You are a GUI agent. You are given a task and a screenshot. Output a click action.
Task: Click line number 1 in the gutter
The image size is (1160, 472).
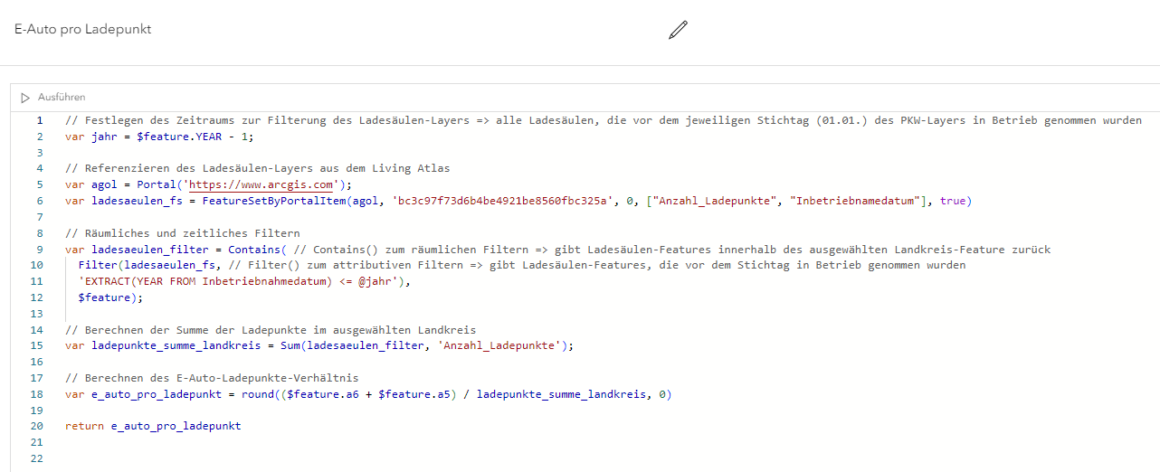[40, 121]
